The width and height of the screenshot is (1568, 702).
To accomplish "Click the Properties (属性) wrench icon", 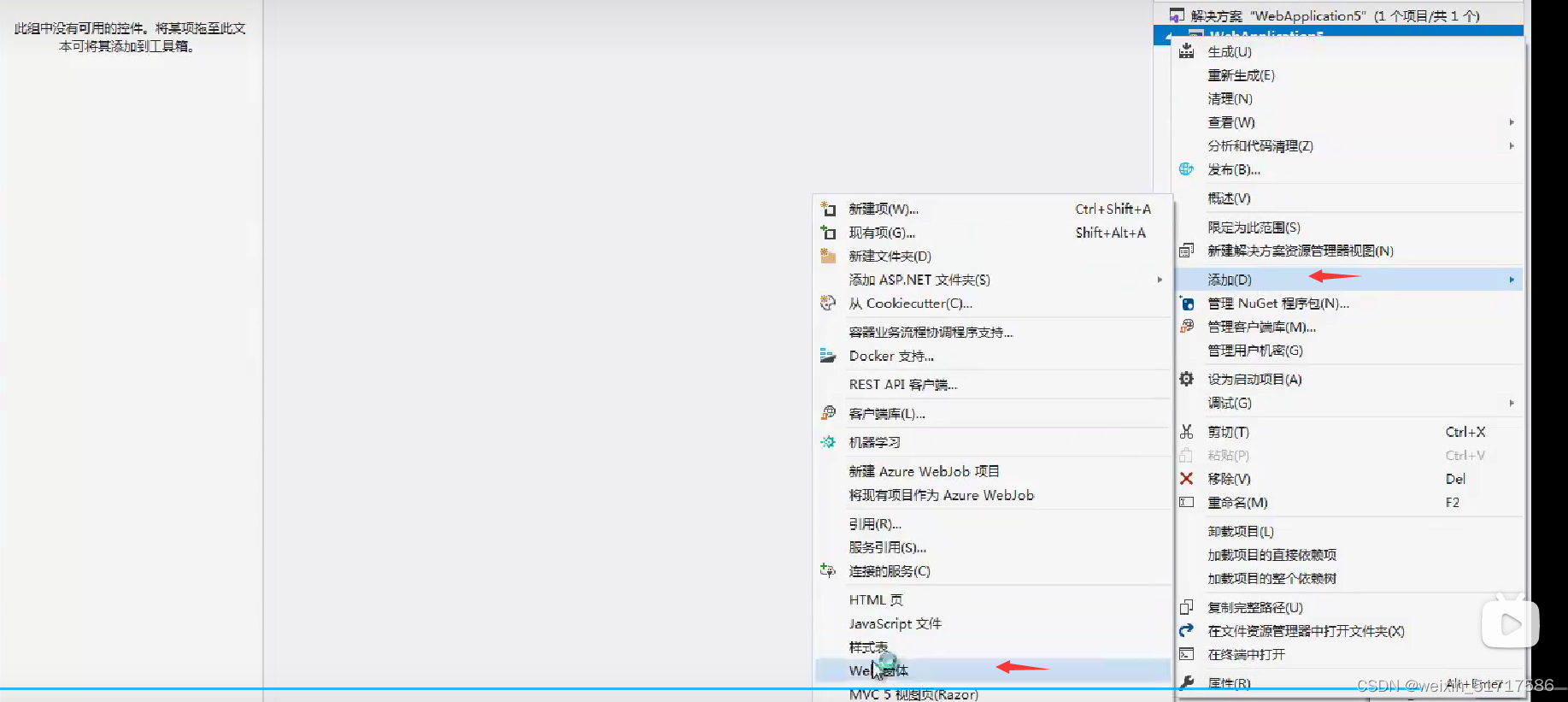I will 1186,682.
